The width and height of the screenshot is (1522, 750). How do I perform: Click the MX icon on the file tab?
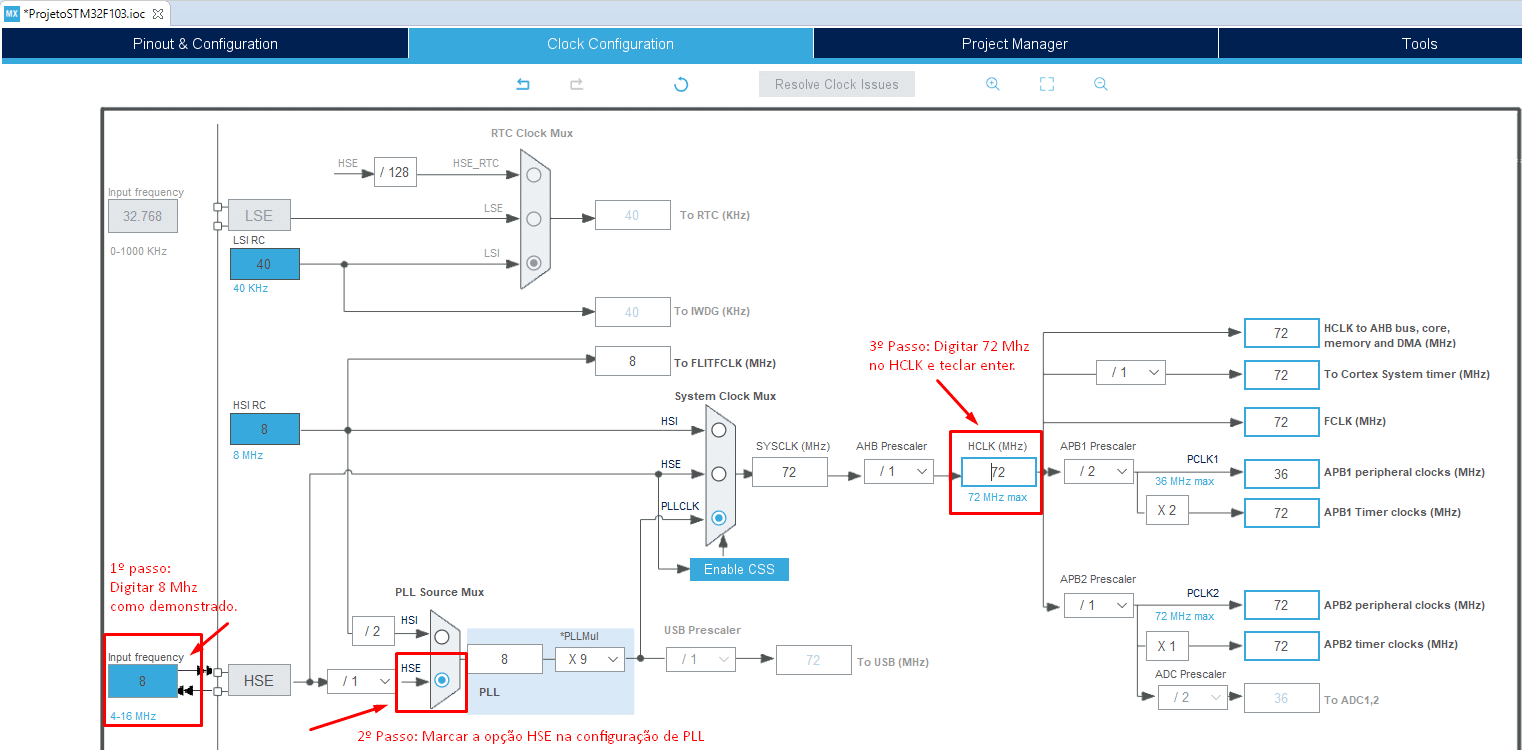(12, 14)
